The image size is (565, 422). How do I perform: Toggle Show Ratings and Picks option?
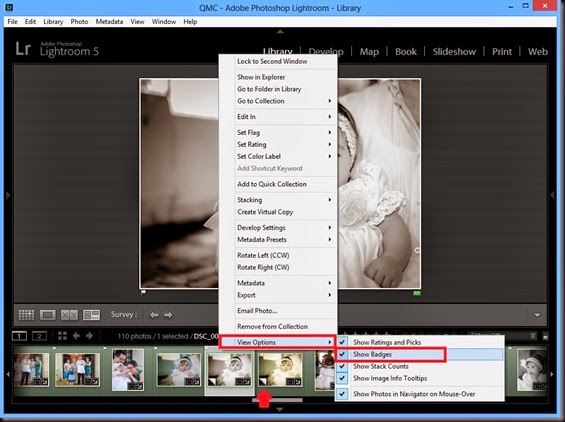[x=420, y=342]
